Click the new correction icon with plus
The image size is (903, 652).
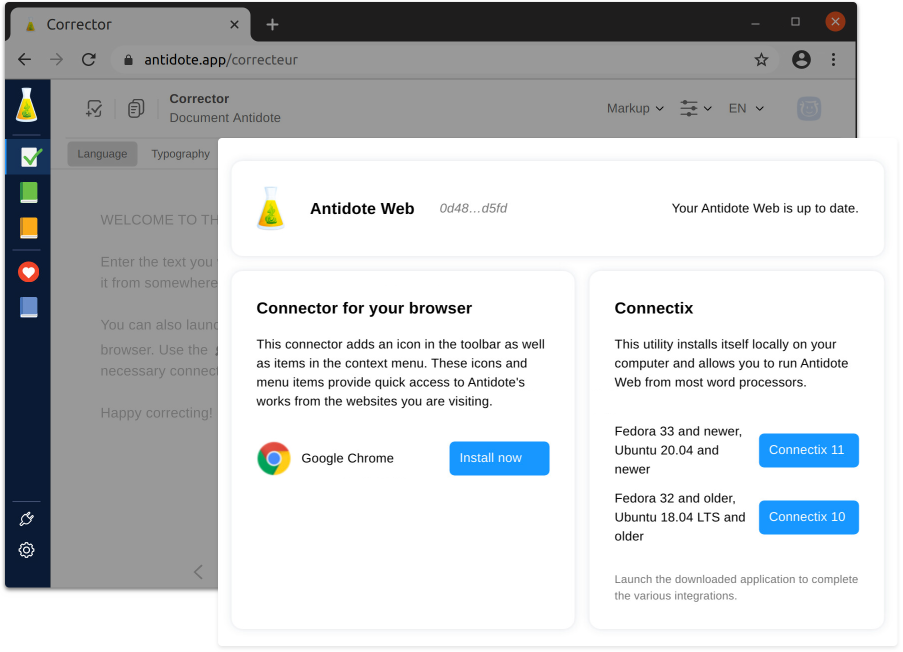(94, 108)
